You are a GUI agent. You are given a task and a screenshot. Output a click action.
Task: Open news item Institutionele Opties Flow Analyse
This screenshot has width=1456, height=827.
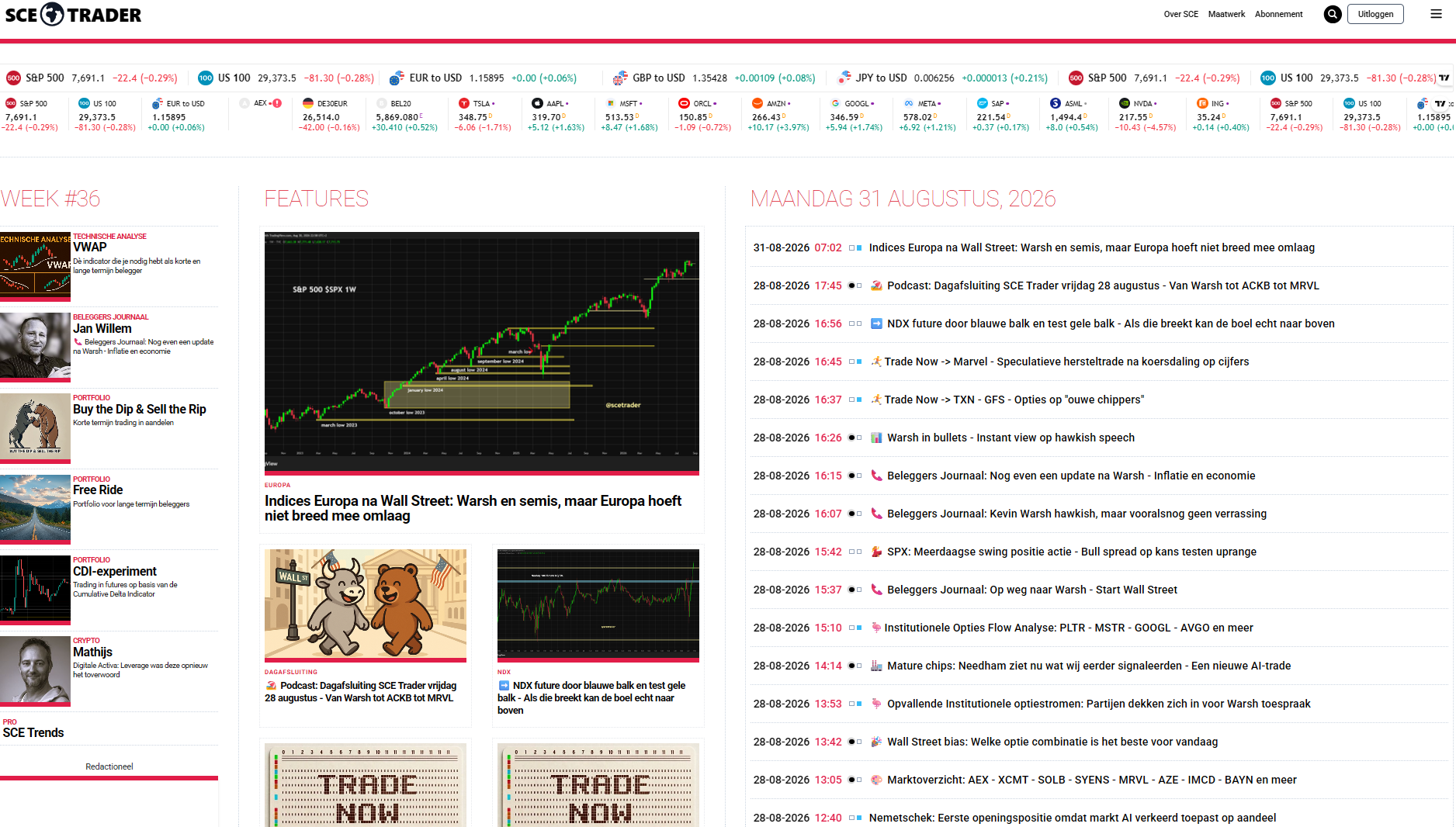[x=1069, y=628]
